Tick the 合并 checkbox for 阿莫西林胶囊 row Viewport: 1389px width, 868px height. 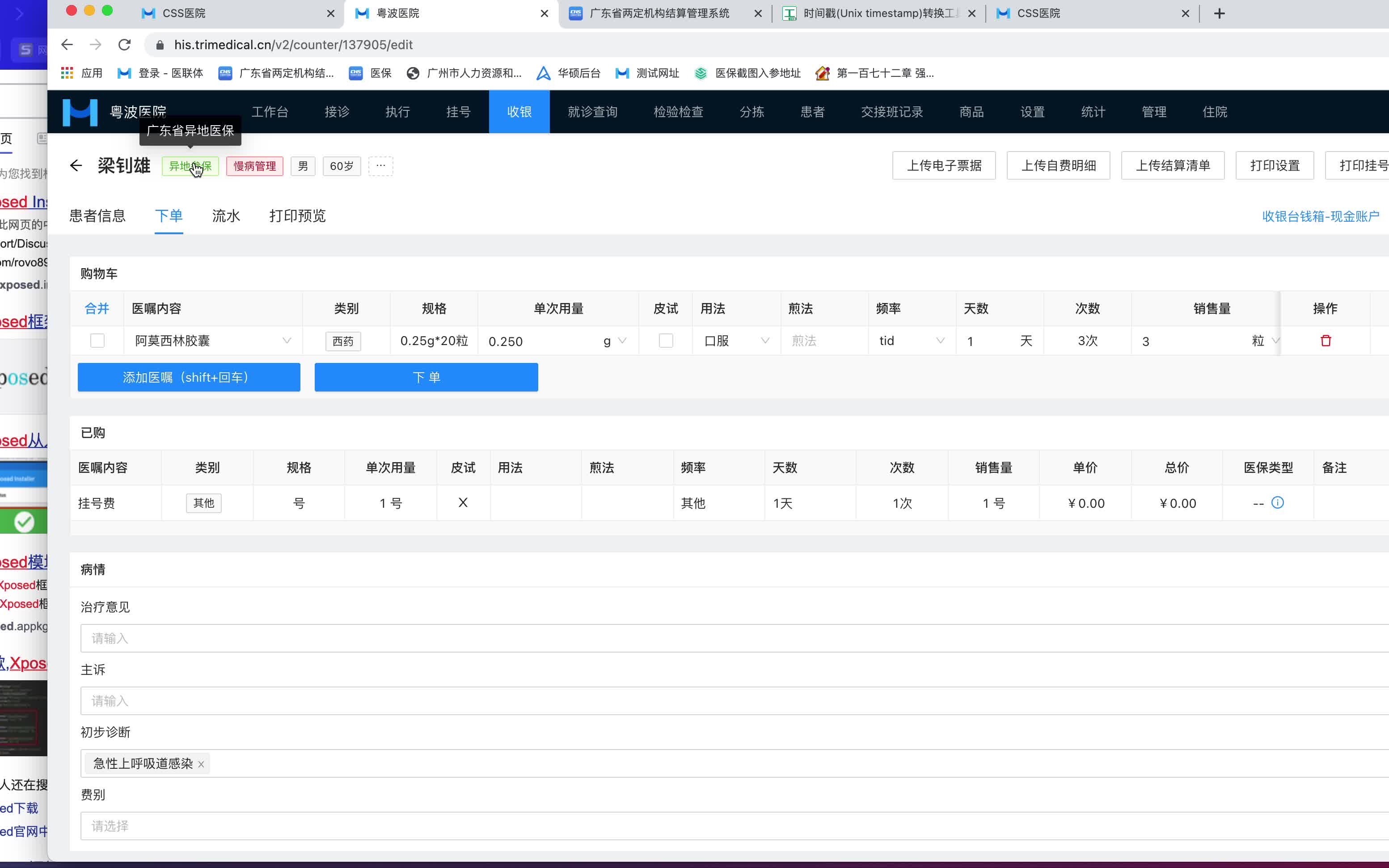pyautogui.click(x=97, y=341)
